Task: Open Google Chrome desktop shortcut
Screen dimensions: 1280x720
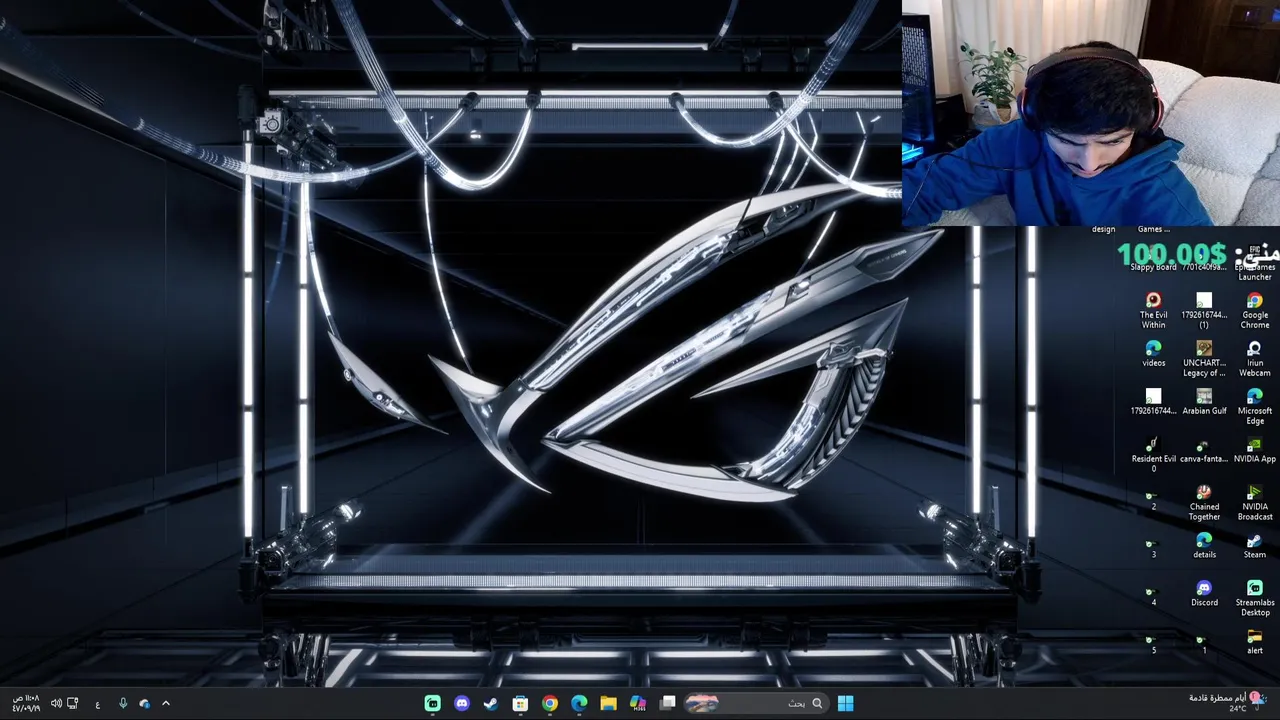Action: point(1255,310)
